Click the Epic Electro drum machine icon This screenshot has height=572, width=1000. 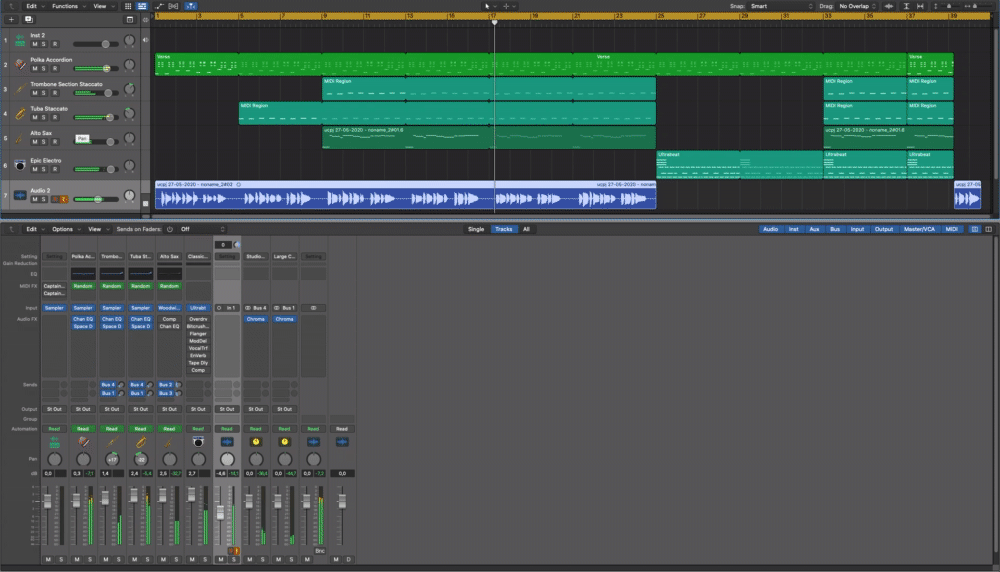click(x=19, y=164)
